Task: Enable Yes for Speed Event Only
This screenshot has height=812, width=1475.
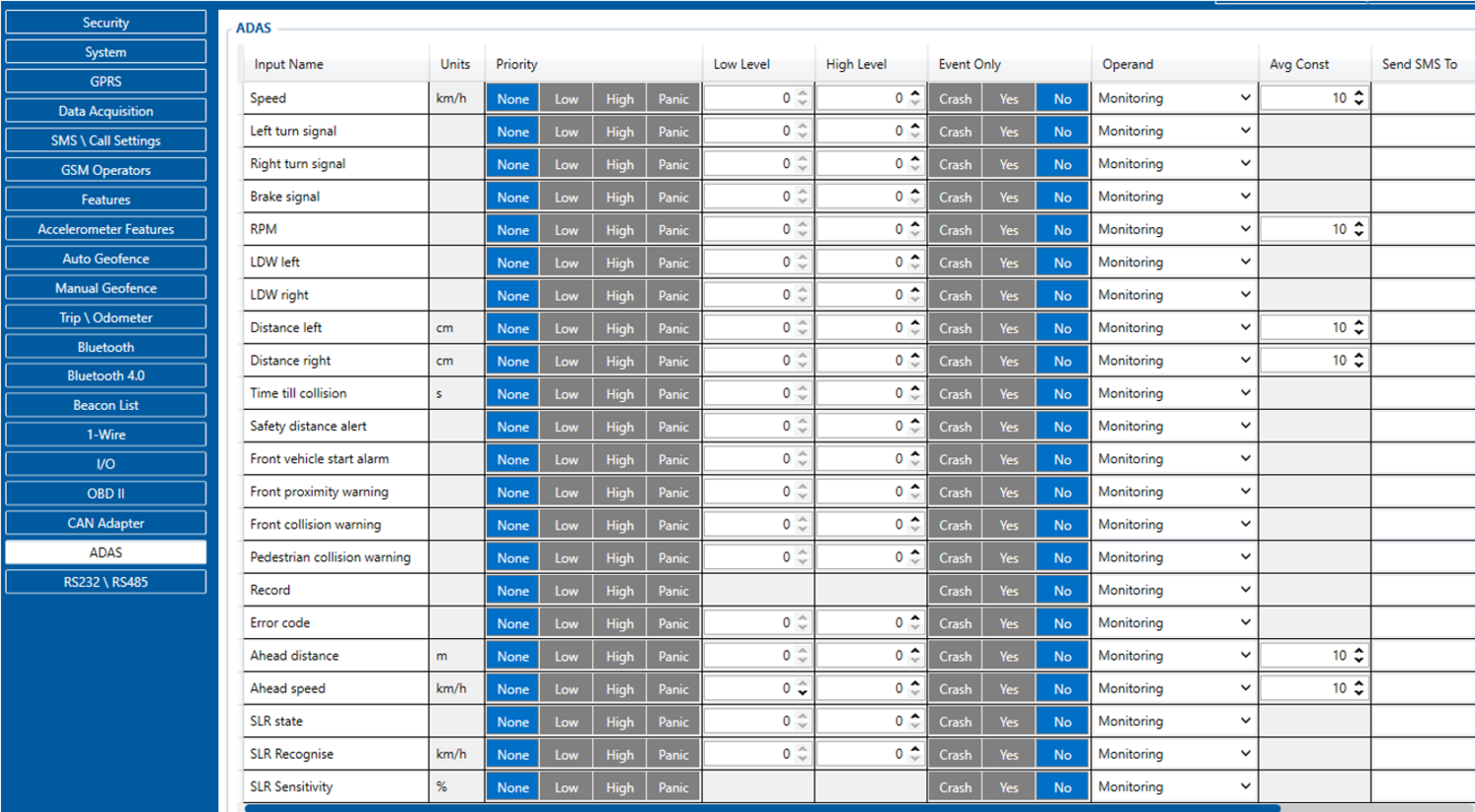Action: point(1009,97)
